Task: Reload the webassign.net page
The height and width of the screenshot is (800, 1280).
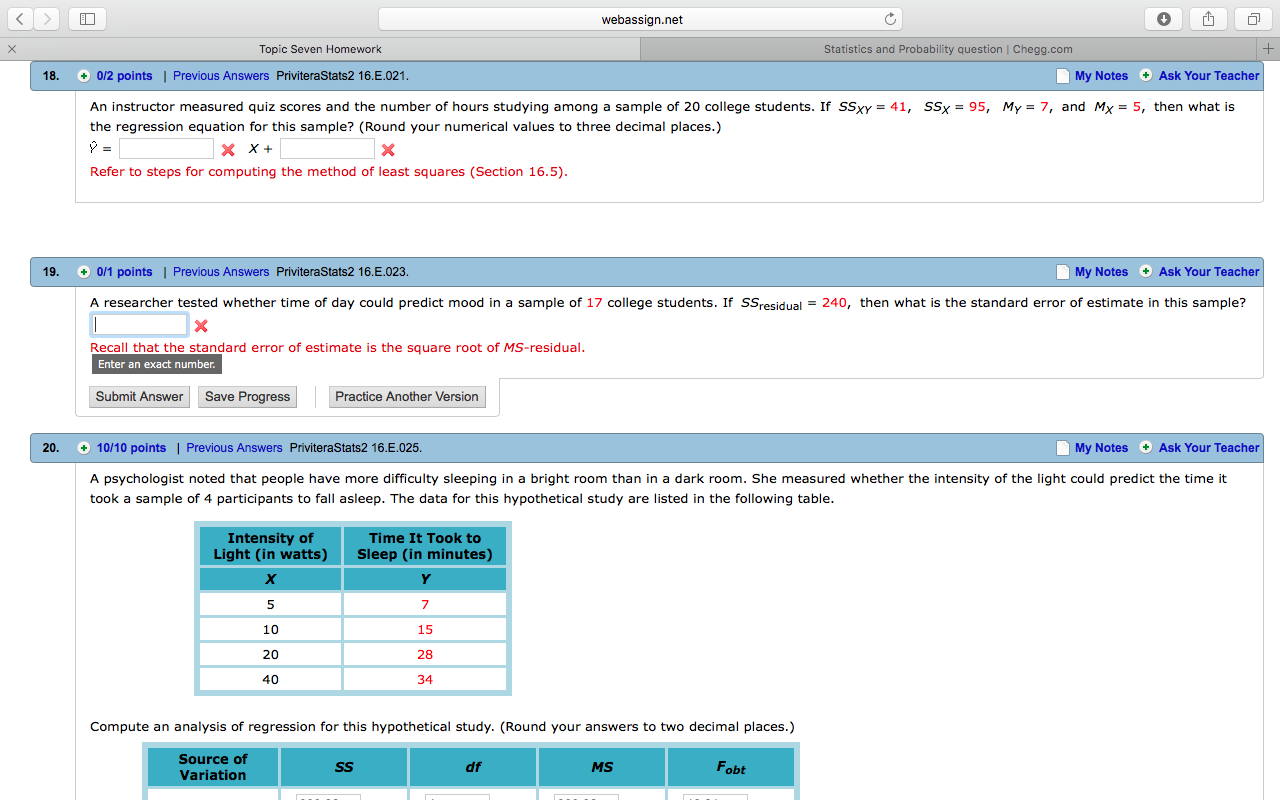Action: pyautogui.click(x=890, y=18)
